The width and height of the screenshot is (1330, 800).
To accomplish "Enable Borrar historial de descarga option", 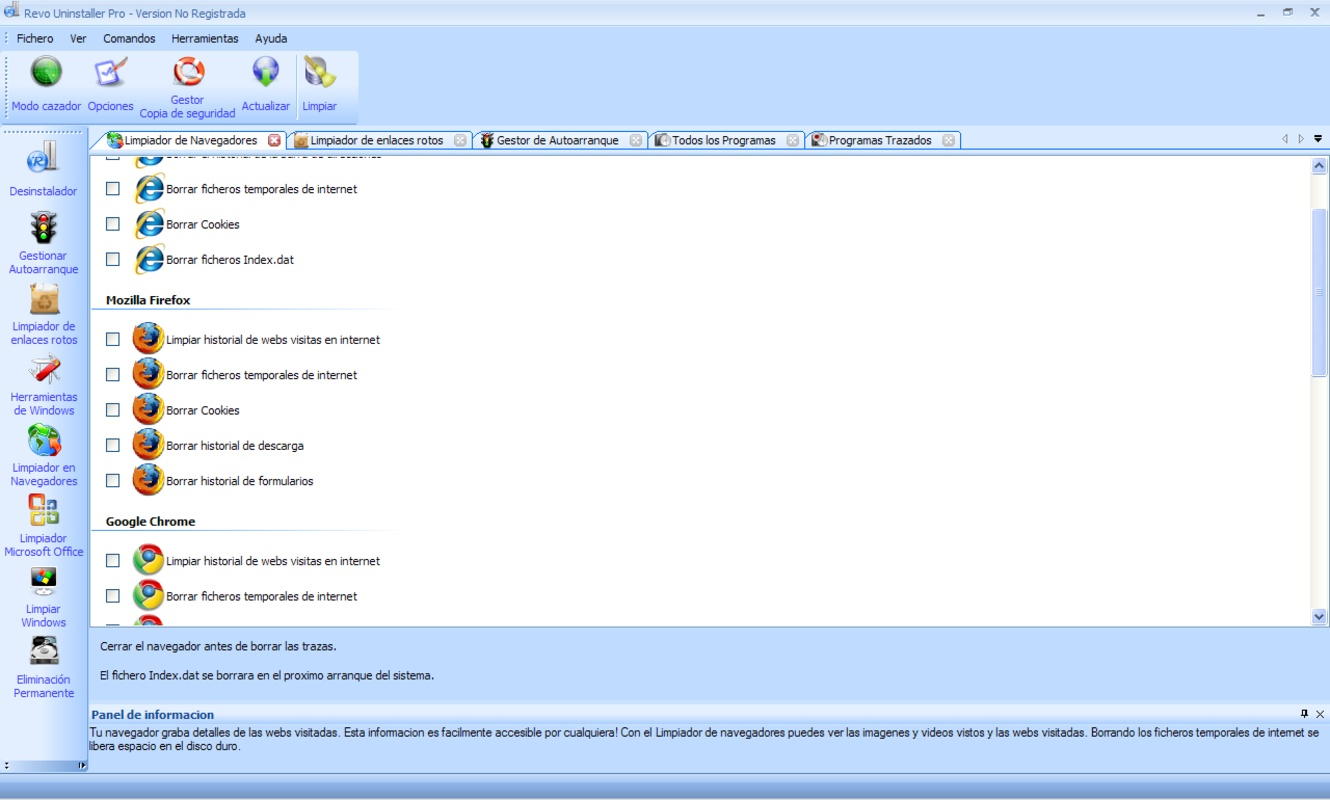I will point(112,444).
